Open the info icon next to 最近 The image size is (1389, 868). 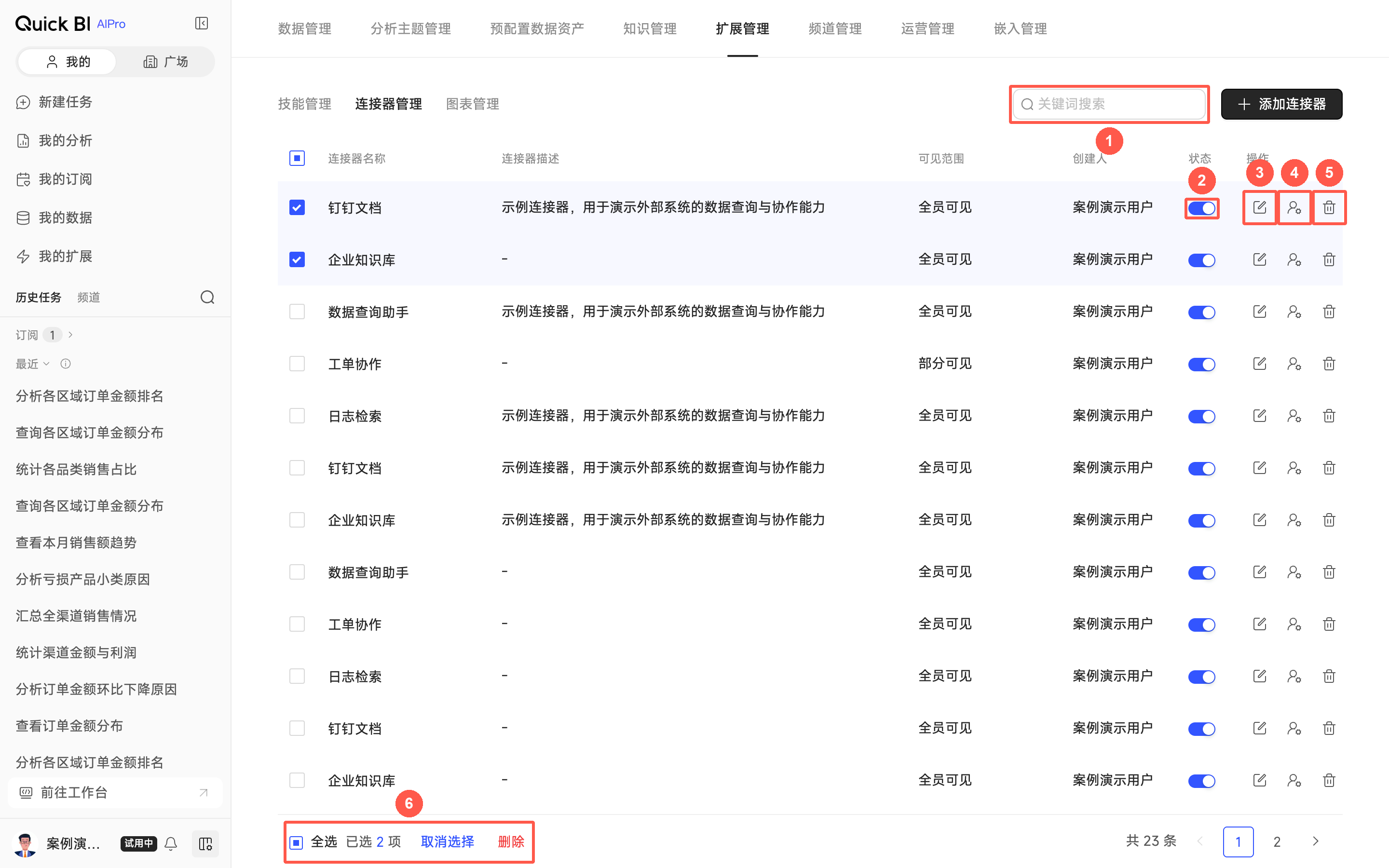tap(66, 364)
